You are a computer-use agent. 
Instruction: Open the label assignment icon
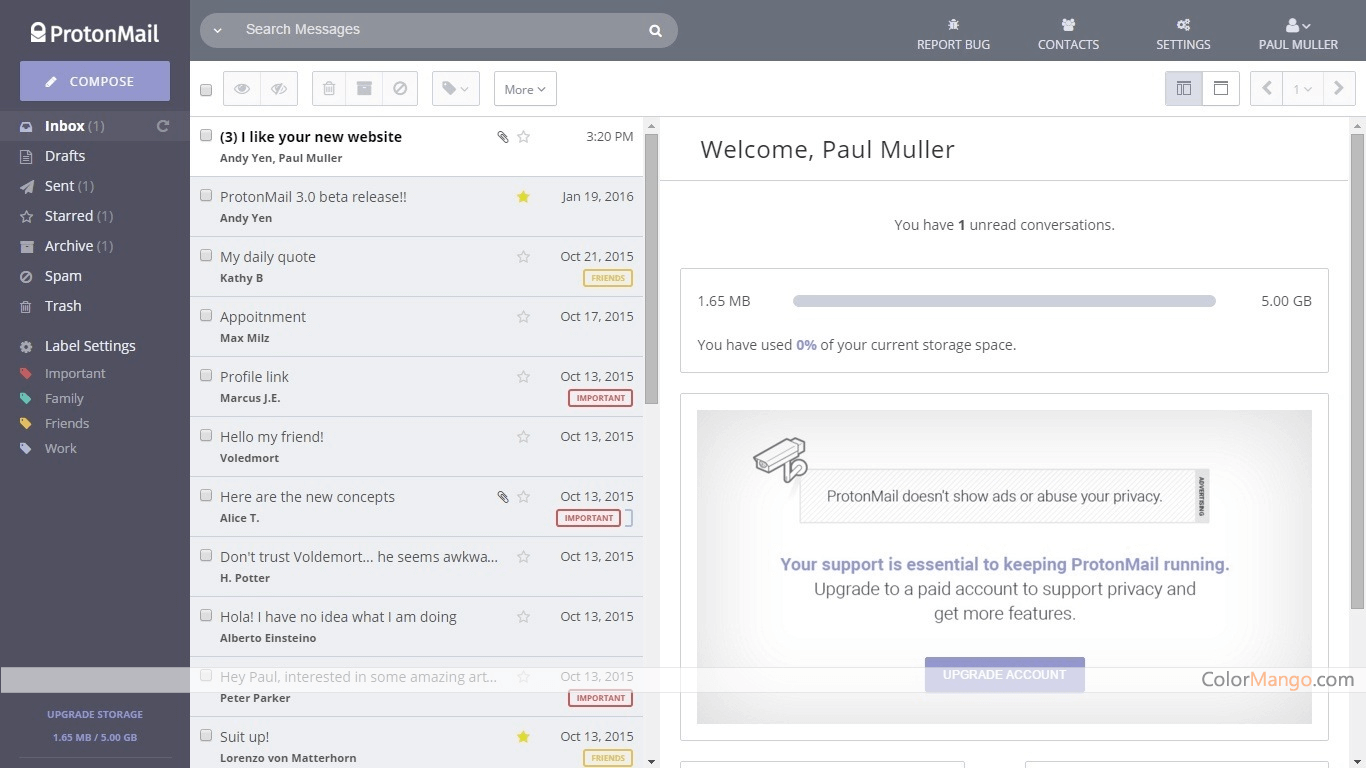point(455,88)
